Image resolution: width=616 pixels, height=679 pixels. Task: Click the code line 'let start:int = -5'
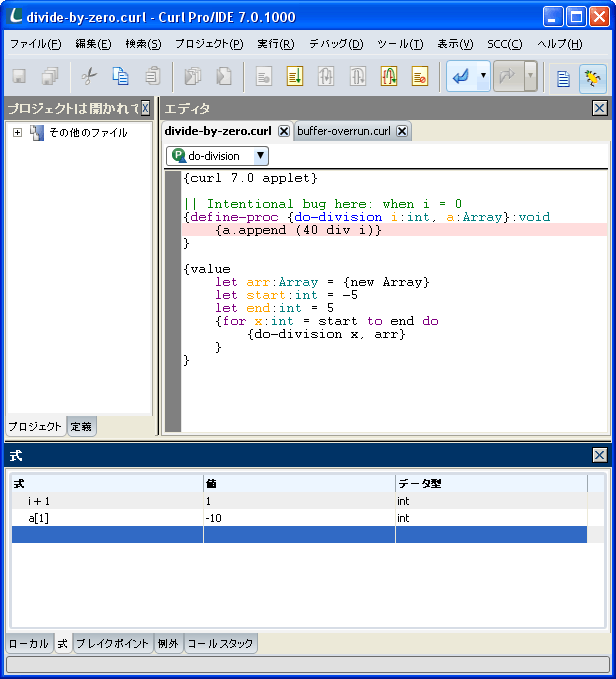[x=287, y=295]
